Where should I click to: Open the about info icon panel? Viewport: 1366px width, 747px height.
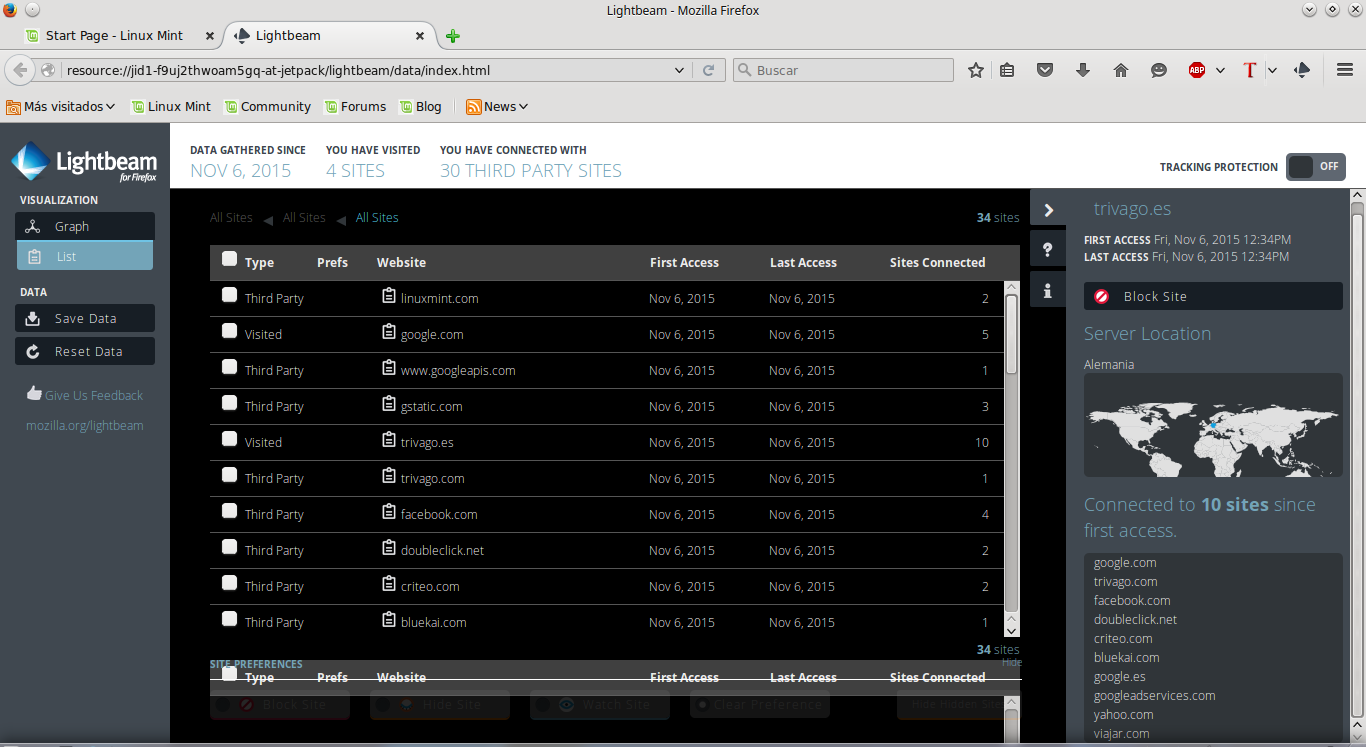[1048, 290]
